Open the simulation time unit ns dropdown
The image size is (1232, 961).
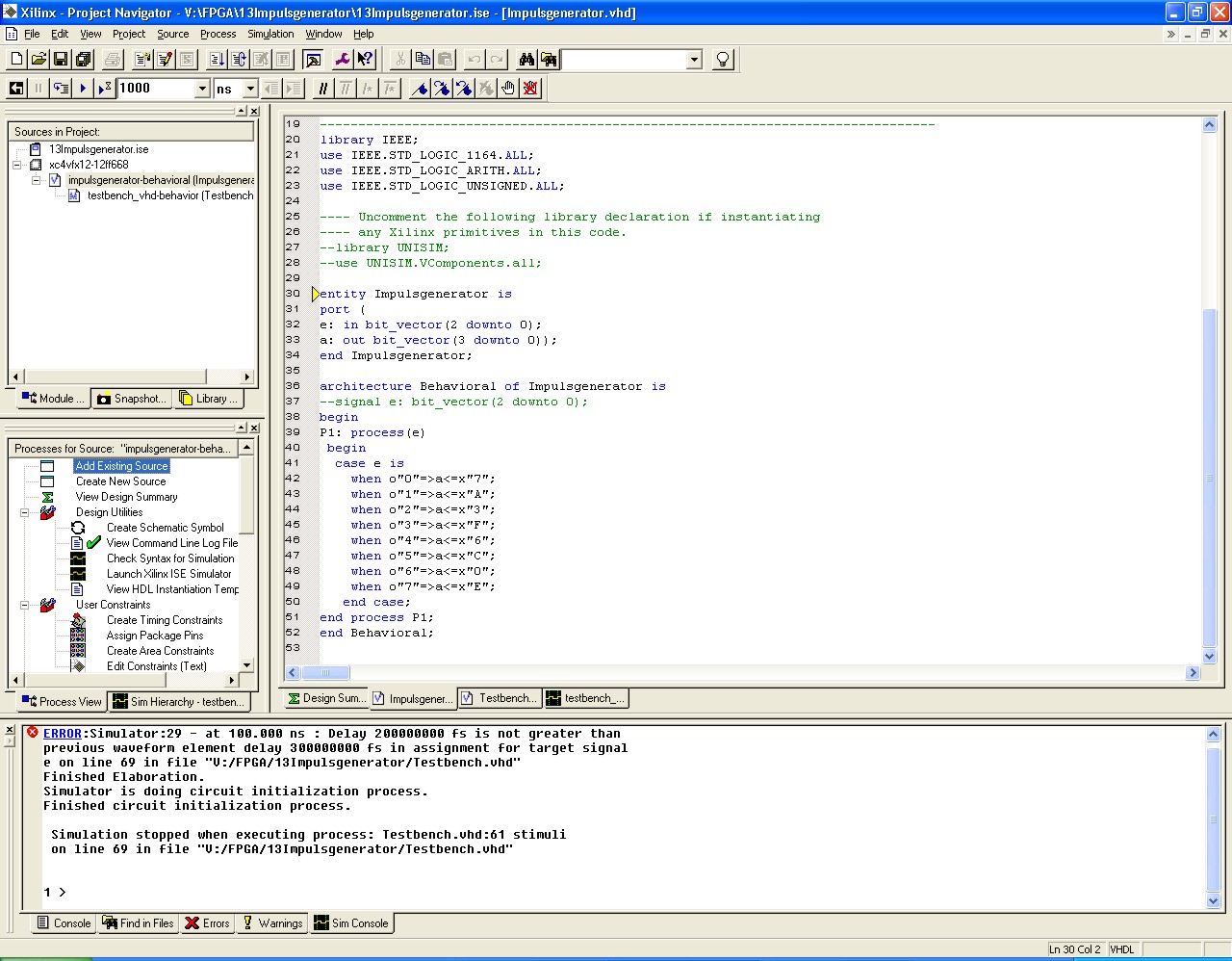(x=250, y=89)
